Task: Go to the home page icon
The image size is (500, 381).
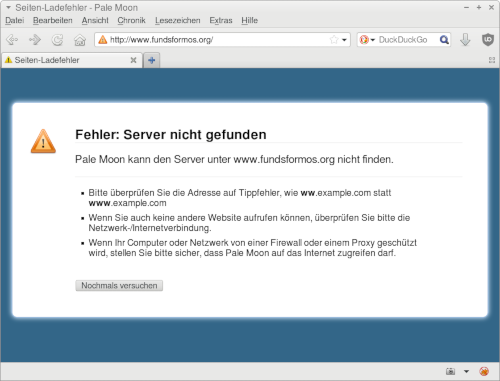Action: [x=80, y=40]
